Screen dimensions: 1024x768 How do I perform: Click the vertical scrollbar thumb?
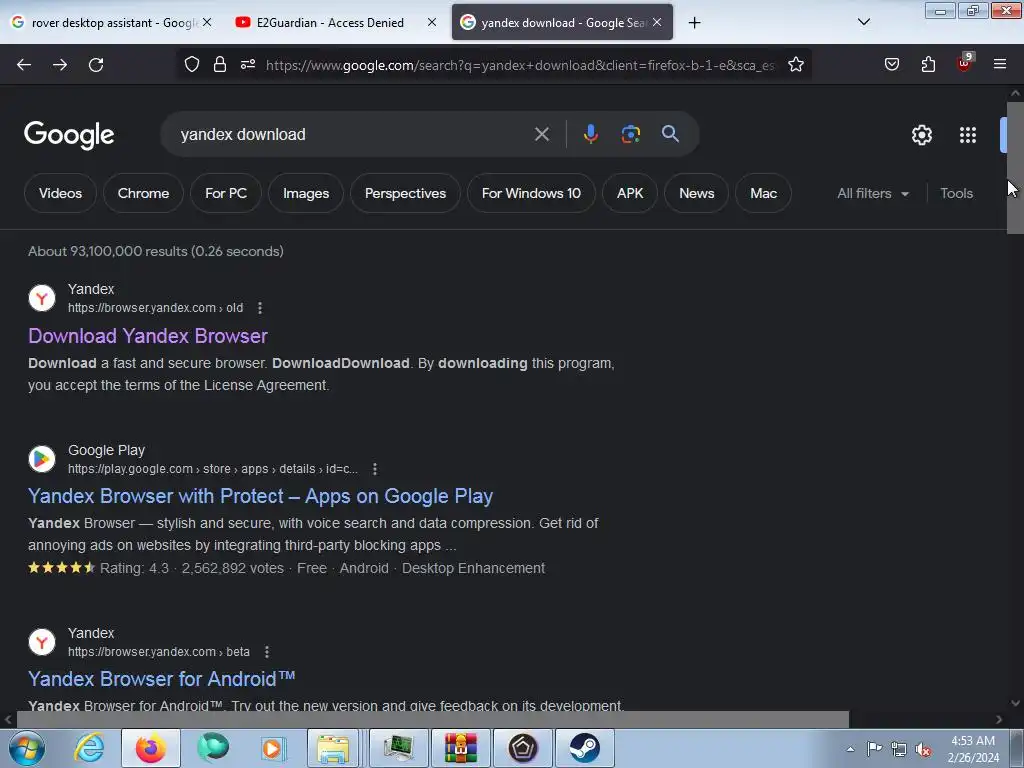pyautogui.click(x=1015, y=167)
